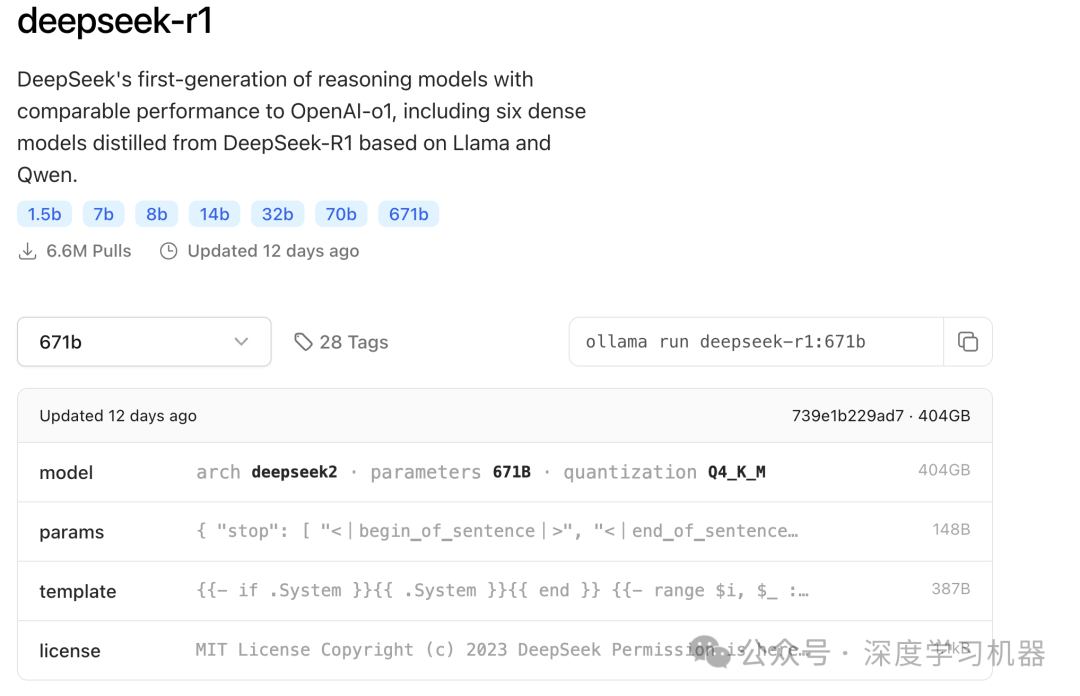Select the 7b size tag
Image resolution: width=1080 pixels, height=696 pixels.
point(103,214)
